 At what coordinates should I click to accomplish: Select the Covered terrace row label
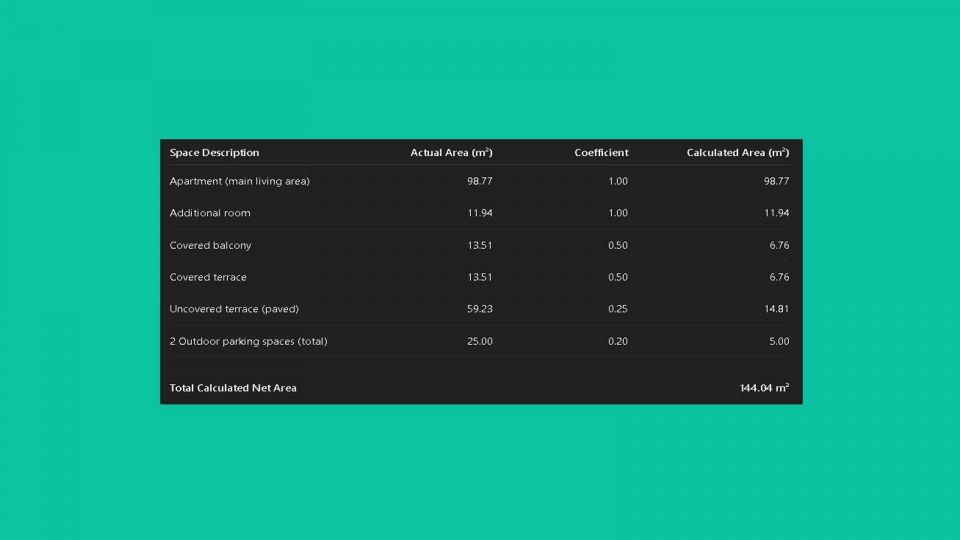coord(208,277)
